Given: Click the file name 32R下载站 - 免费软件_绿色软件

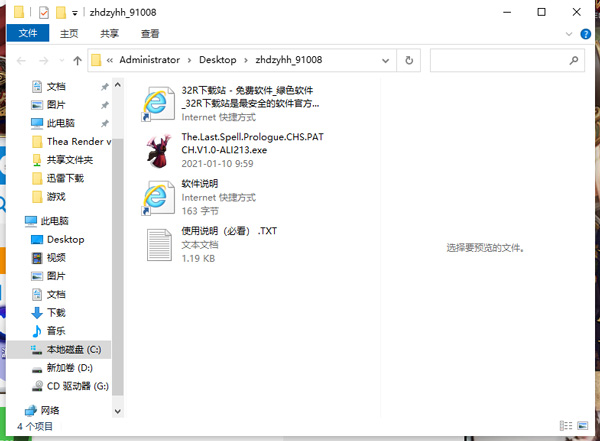Looking at the screenshot, I should tap(250, 97).
